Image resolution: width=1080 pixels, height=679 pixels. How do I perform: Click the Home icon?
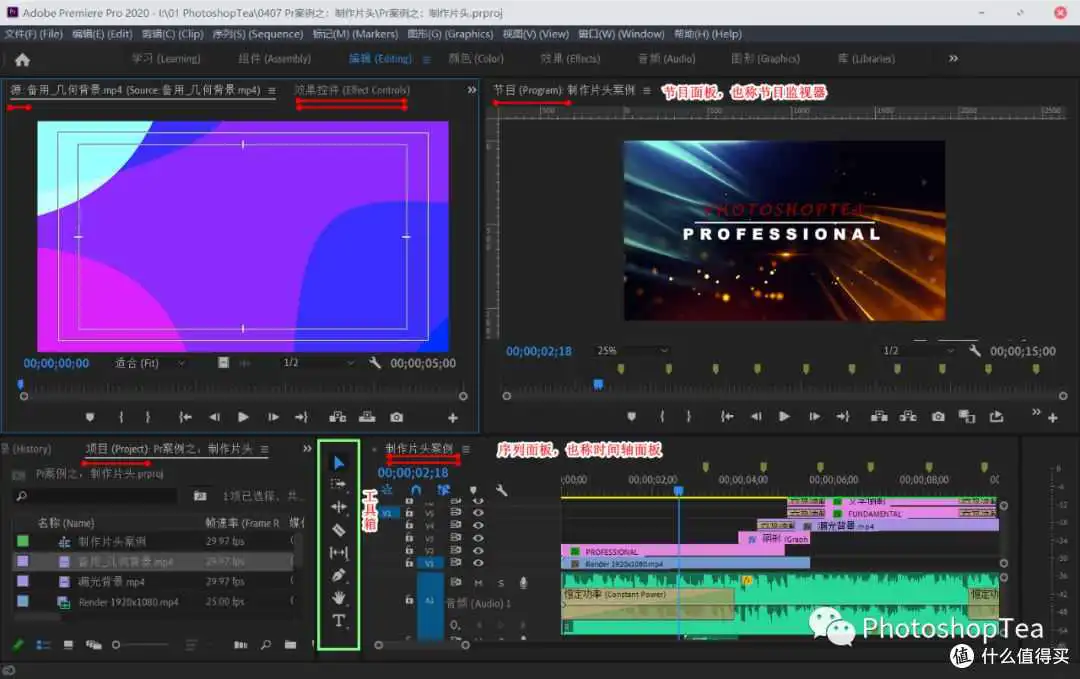coord(22,59)
